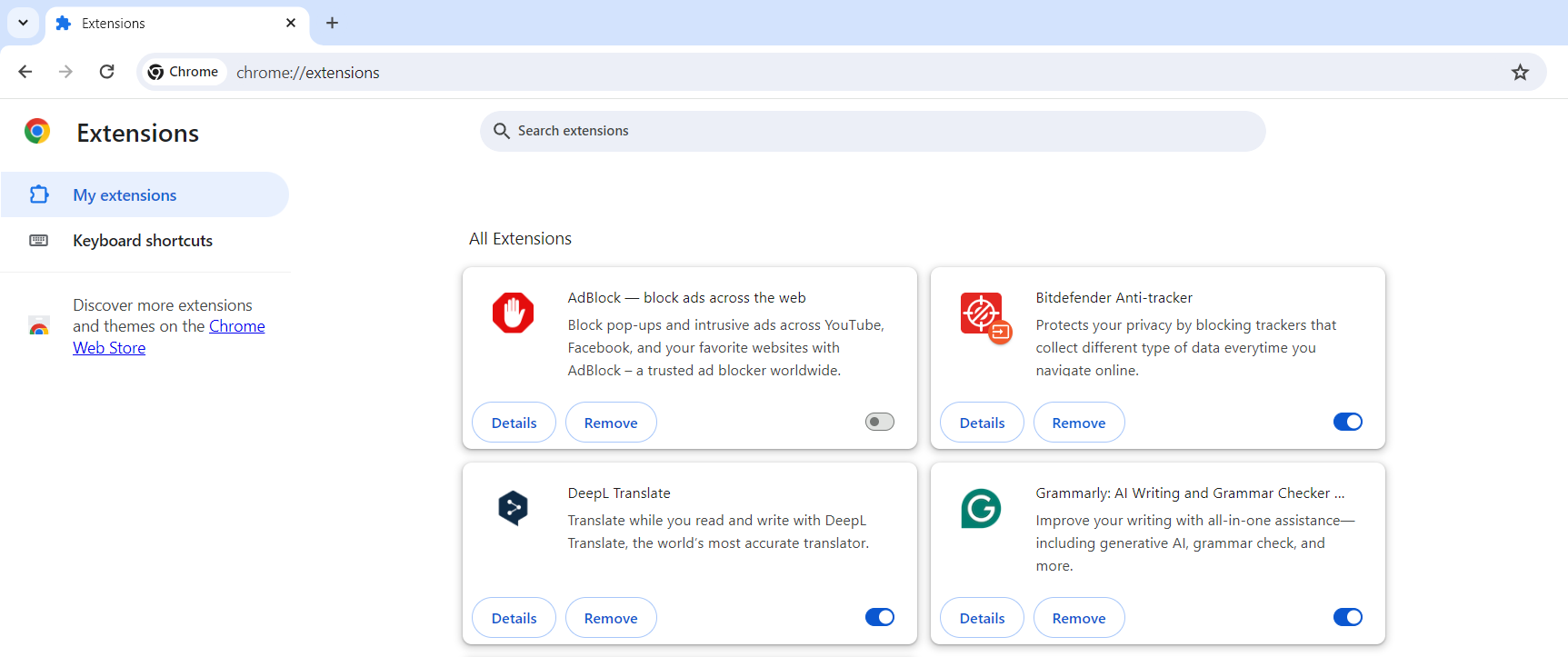Go back using the back arrow
The image size is (1568, 657).
[25, 72]
